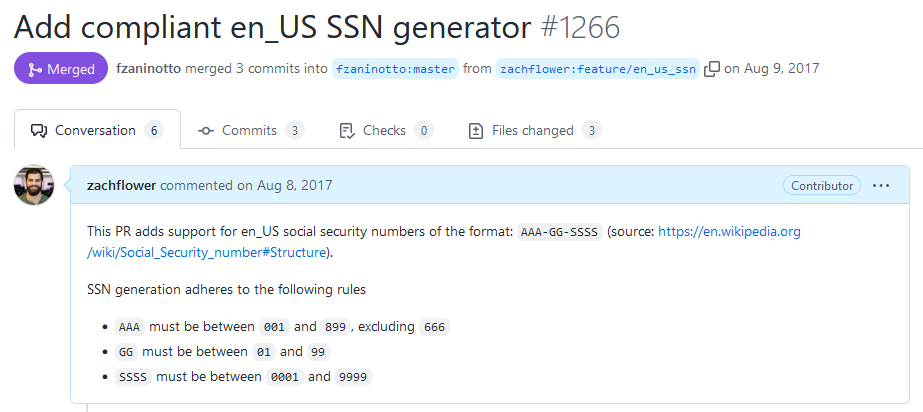Open the fzaninotto:master base branch link
923x412 pixels.
pyautogui.click(x=395, y=69)
